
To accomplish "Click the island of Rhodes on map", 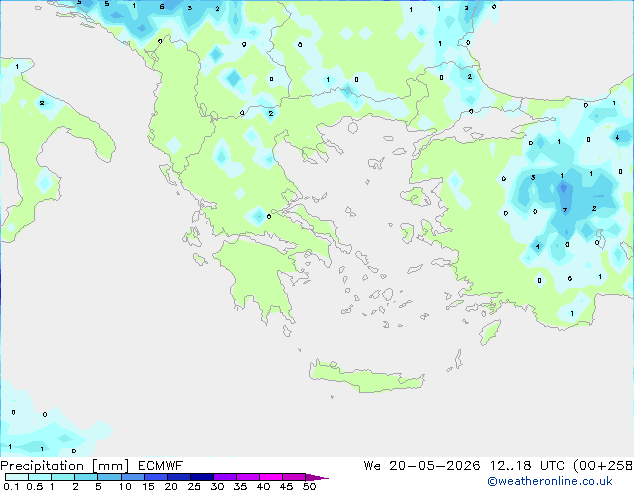I will coord(490,332).
